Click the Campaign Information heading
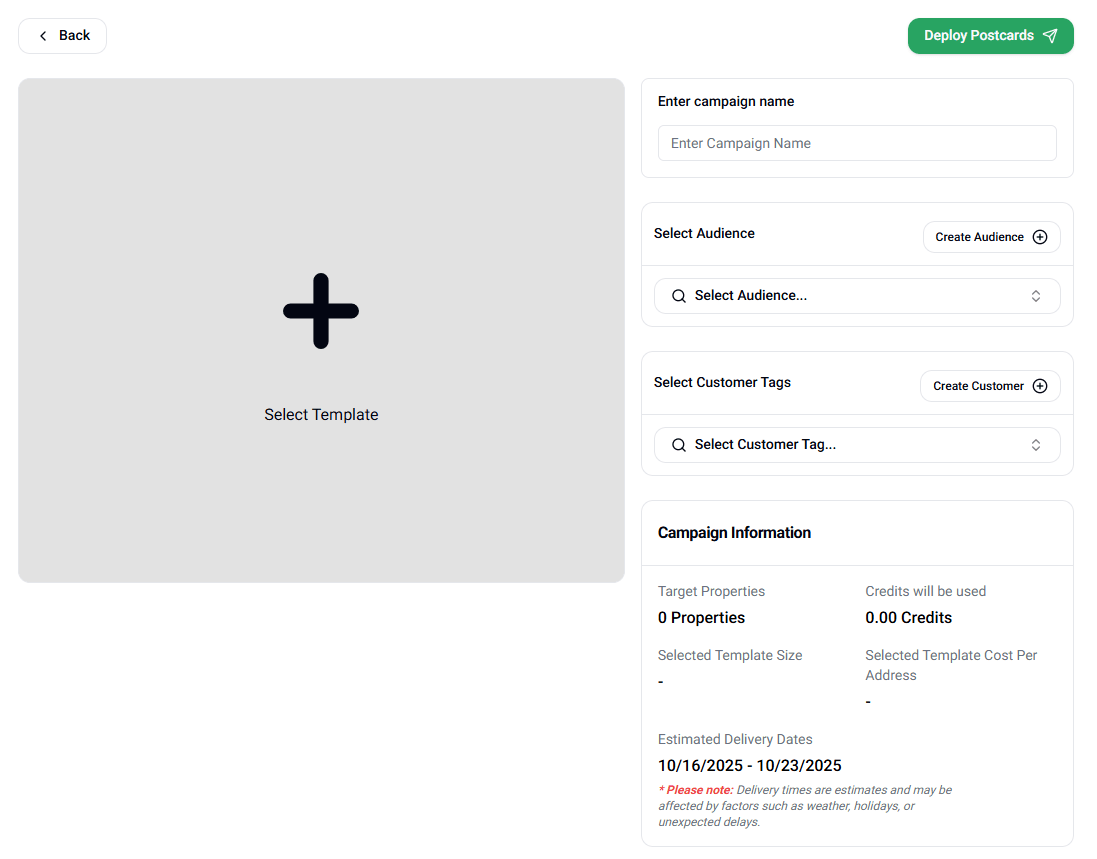The height and width of the screenshot is (859, 1097). click(734, 533)
